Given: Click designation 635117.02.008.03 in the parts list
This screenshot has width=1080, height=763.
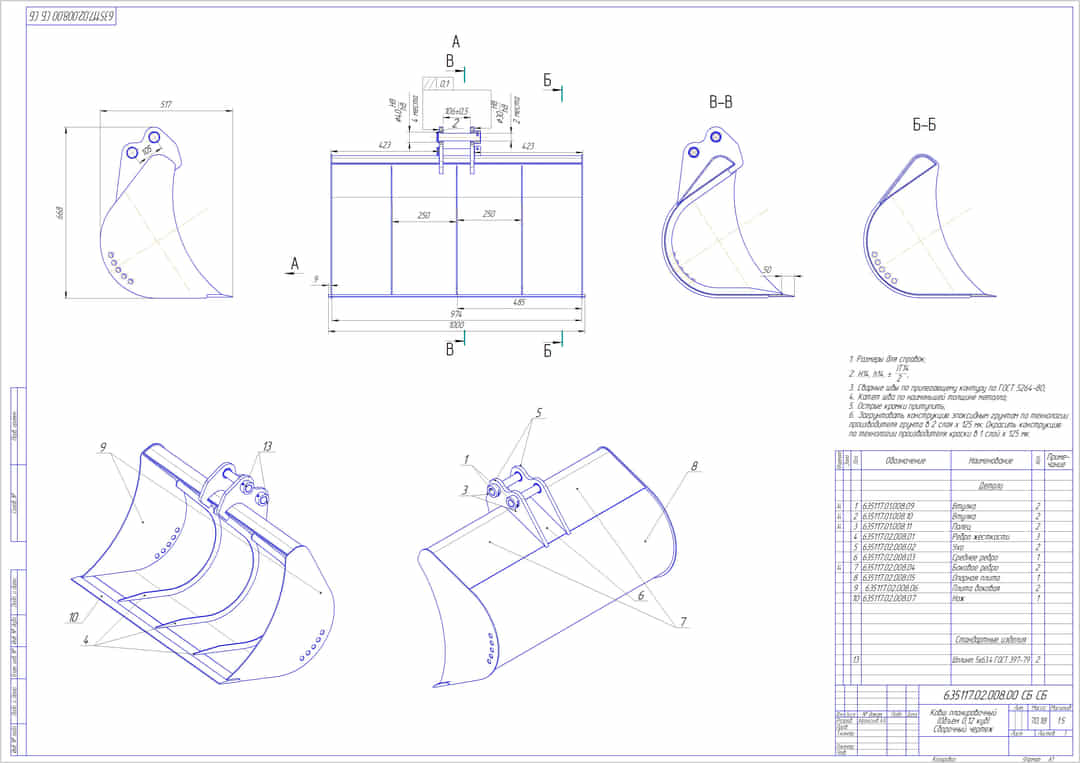Looking at the screenshot, I should pyautogui.click(x=889, y=558).
